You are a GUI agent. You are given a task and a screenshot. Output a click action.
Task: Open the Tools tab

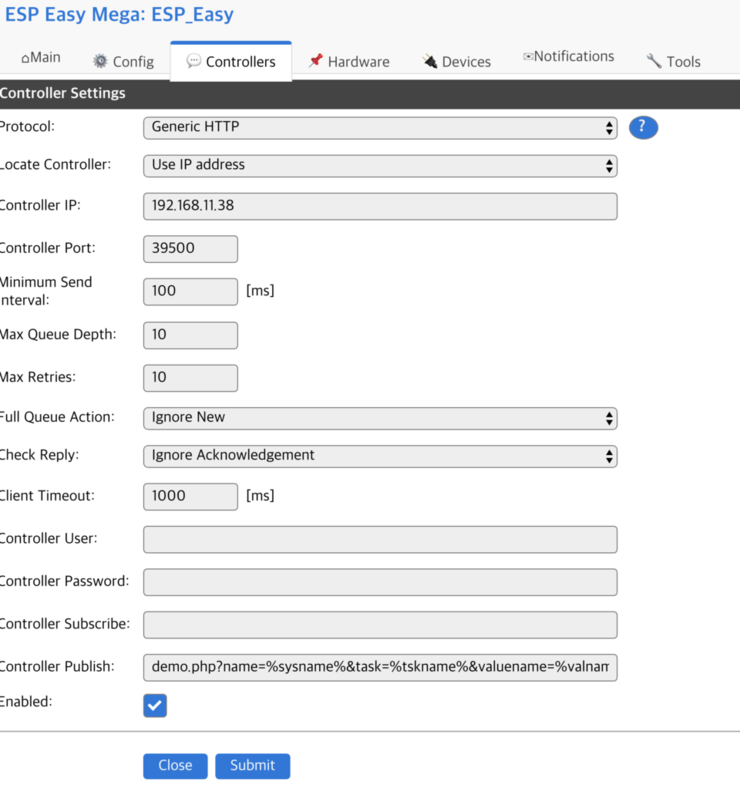click(673, 62)
